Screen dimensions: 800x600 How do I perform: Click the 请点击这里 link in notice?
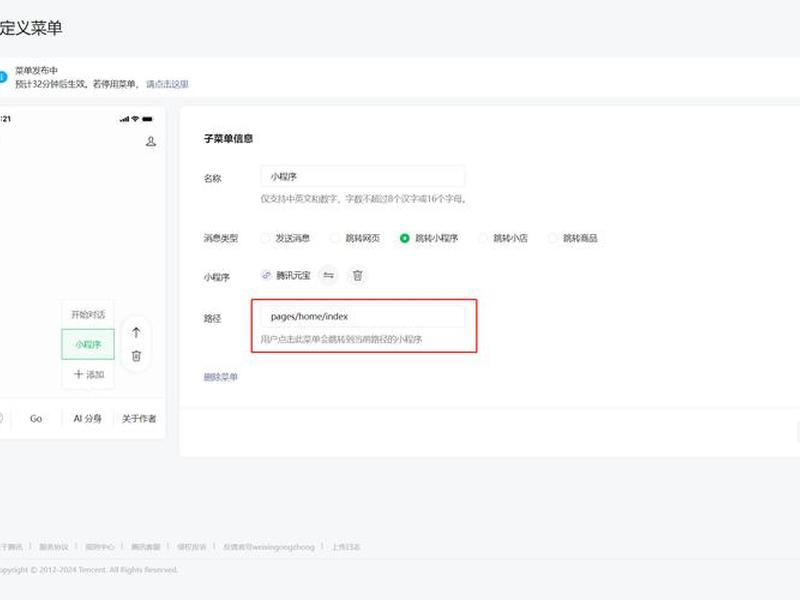pyautogui.click(x=167, y=84)
